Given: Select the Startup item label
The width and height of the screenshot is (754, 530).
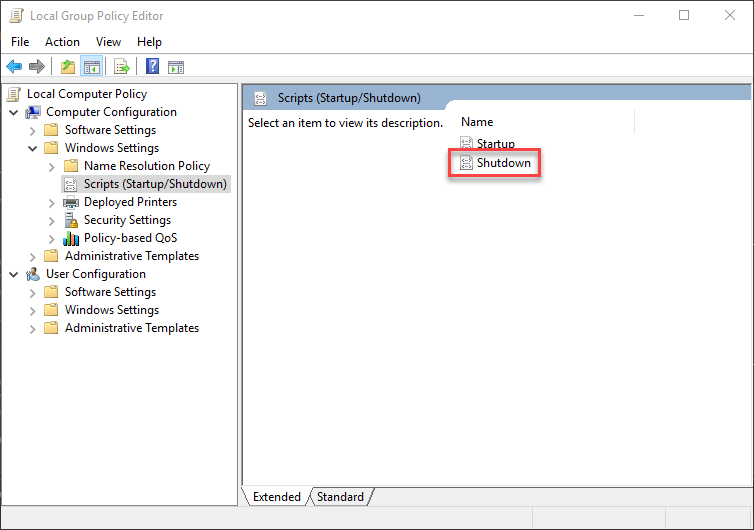Looking at the screenshot, I should pyautogui.click(x=496, y=143).
